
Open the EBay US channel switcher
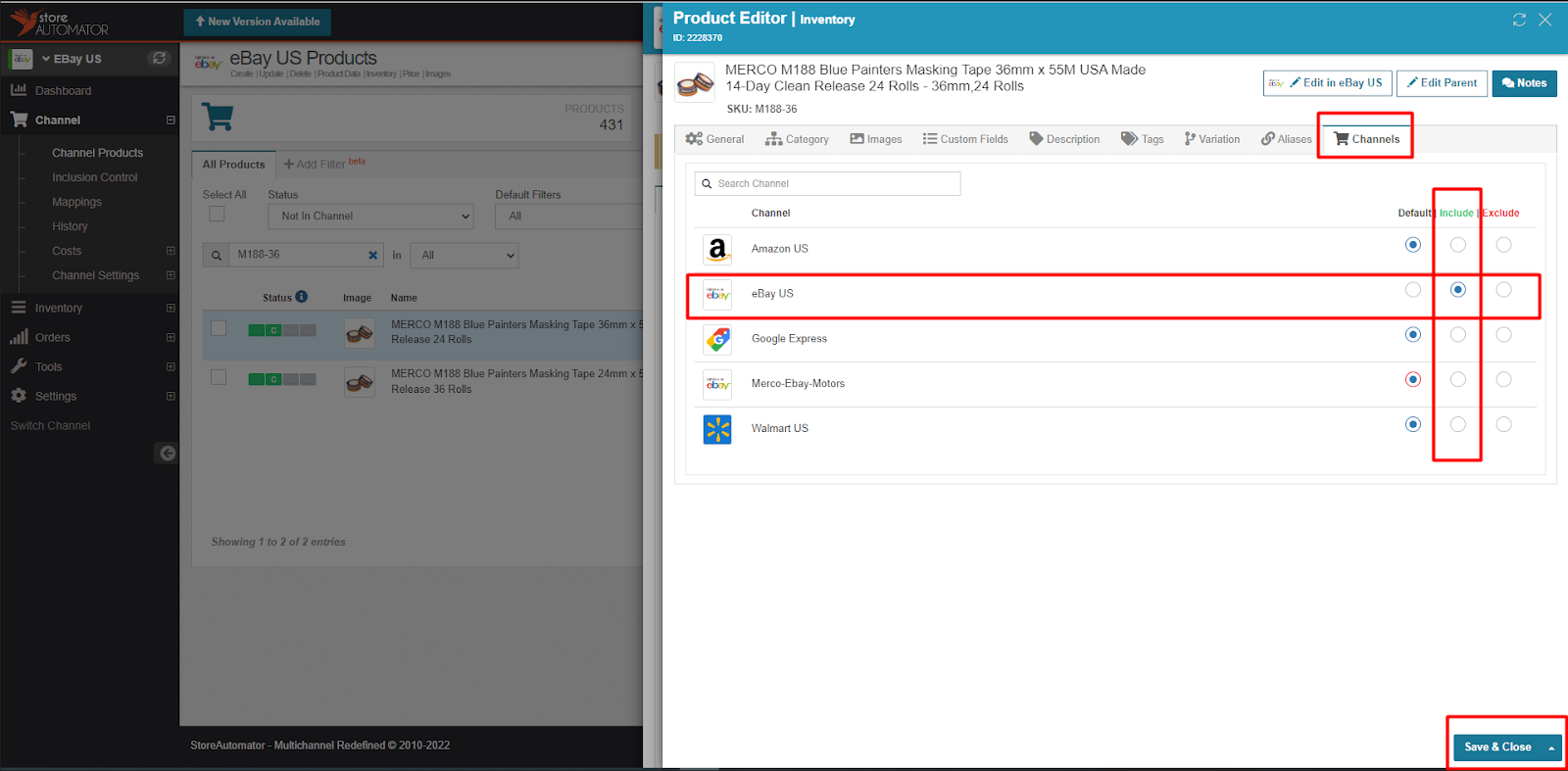click(x=72, y=59)
